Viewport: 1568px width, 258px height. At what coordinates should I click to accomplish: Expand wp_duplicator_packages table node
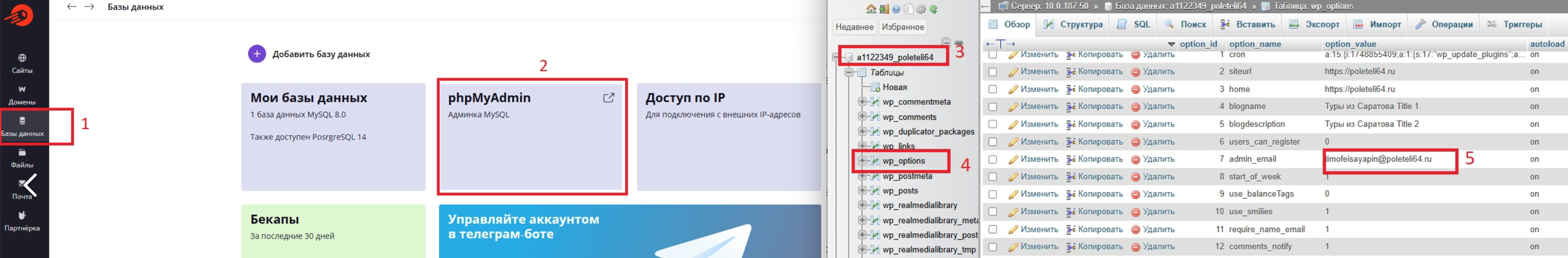[x=862, y=132]
